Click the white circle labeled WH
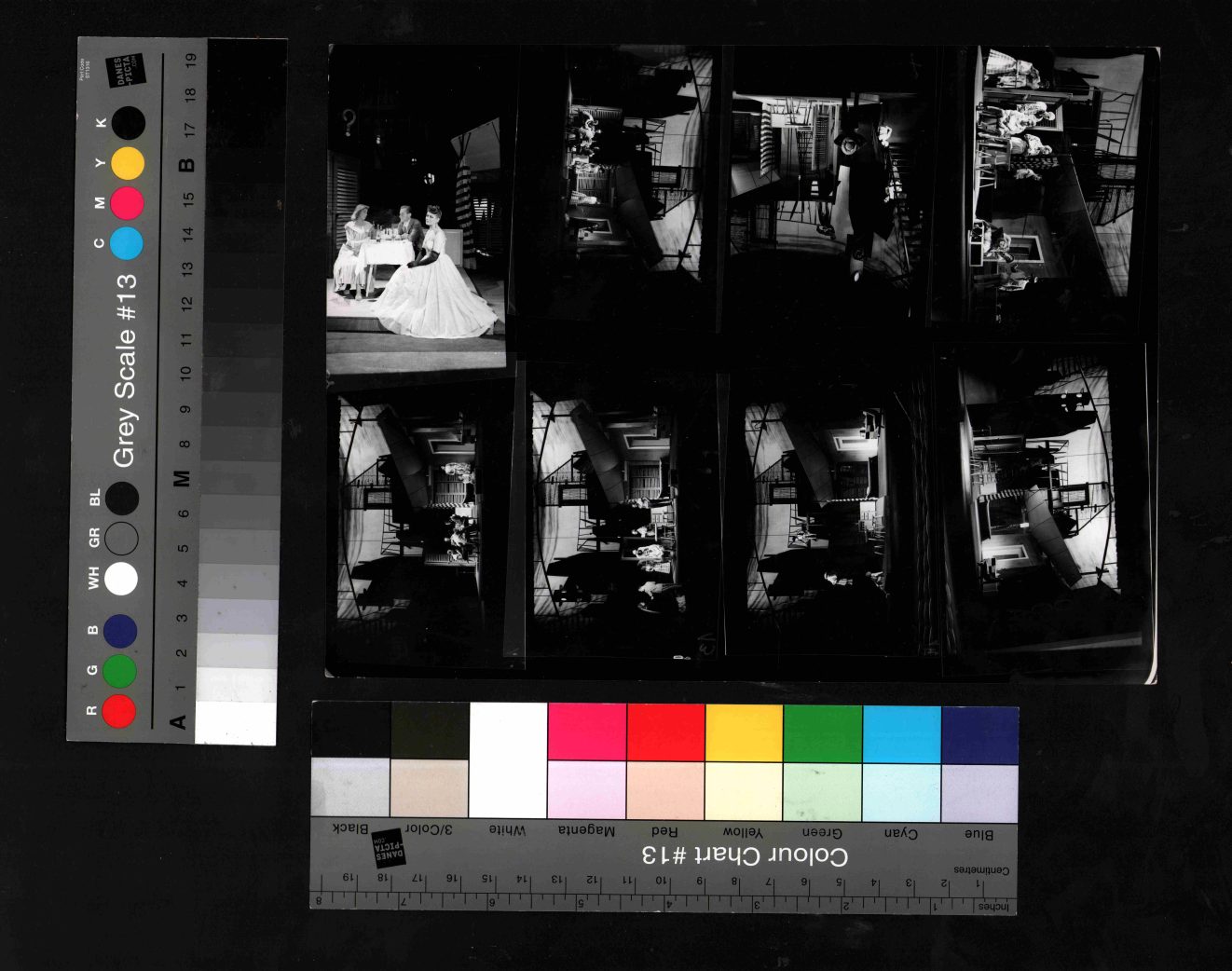The width and height of the screenshot is (1232, 971). pos(121,579)
